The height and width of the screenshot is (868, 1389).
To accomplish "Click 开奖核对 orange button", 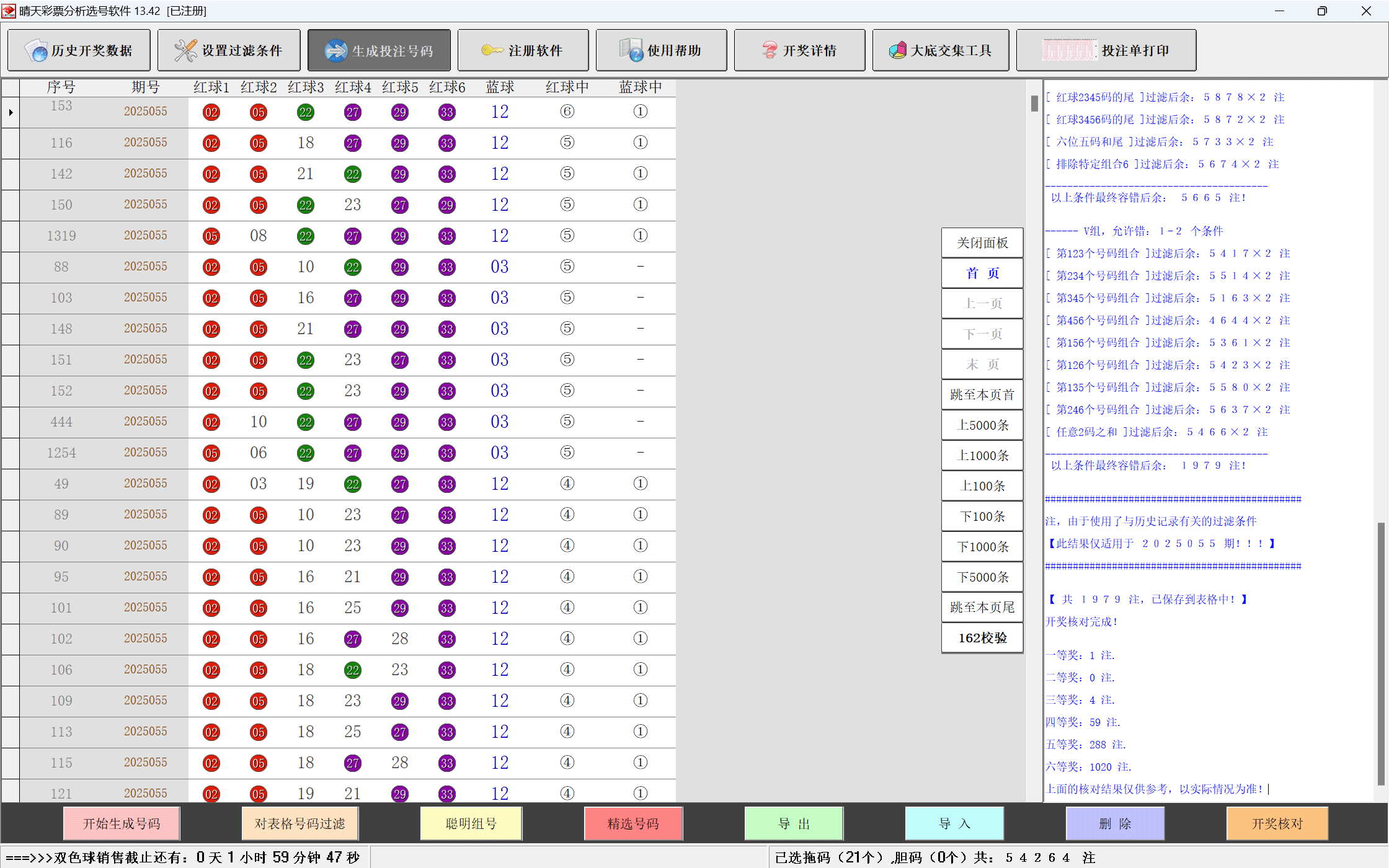I will [1277, 823].
